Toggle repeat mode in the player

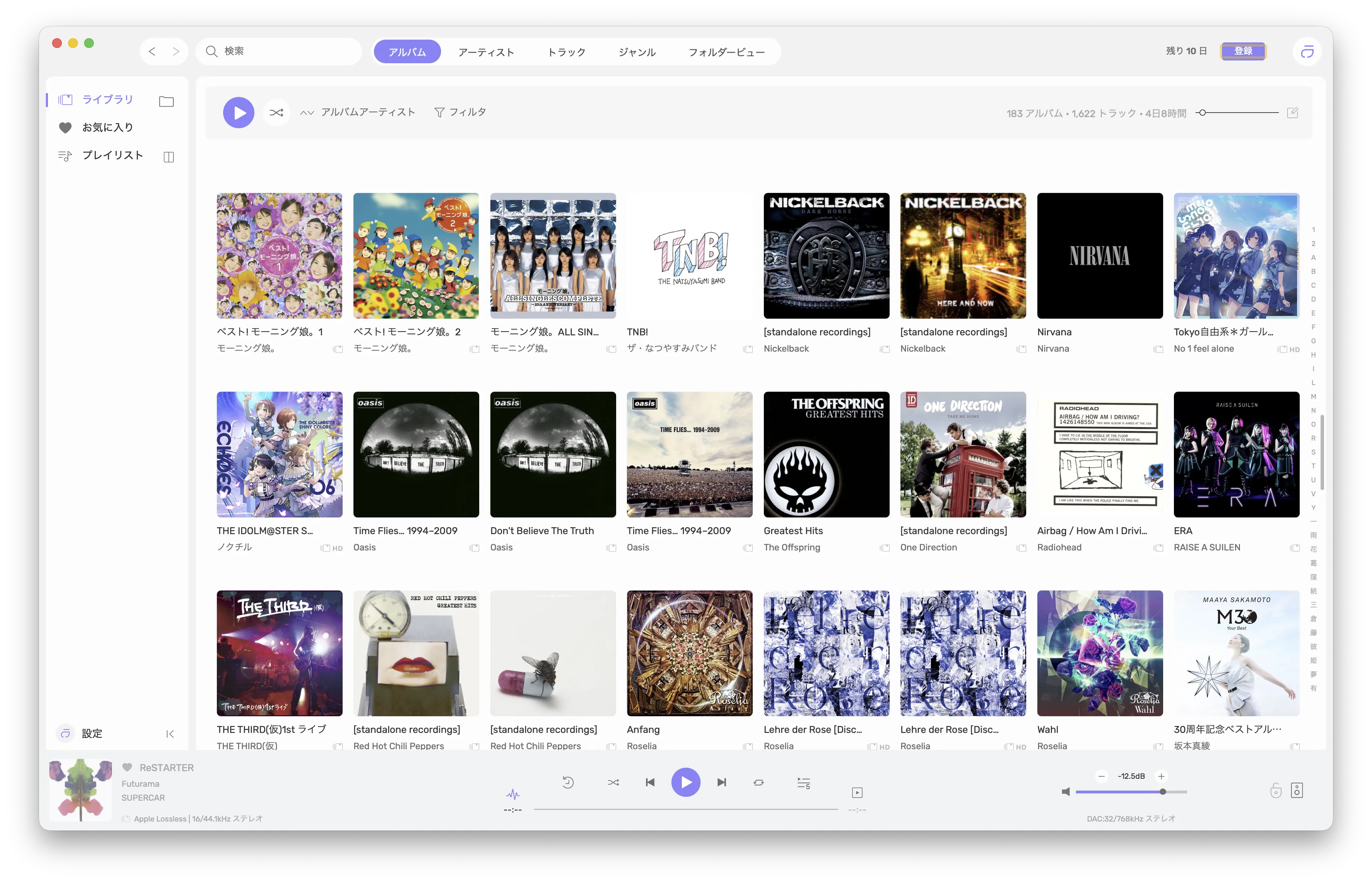759,782
